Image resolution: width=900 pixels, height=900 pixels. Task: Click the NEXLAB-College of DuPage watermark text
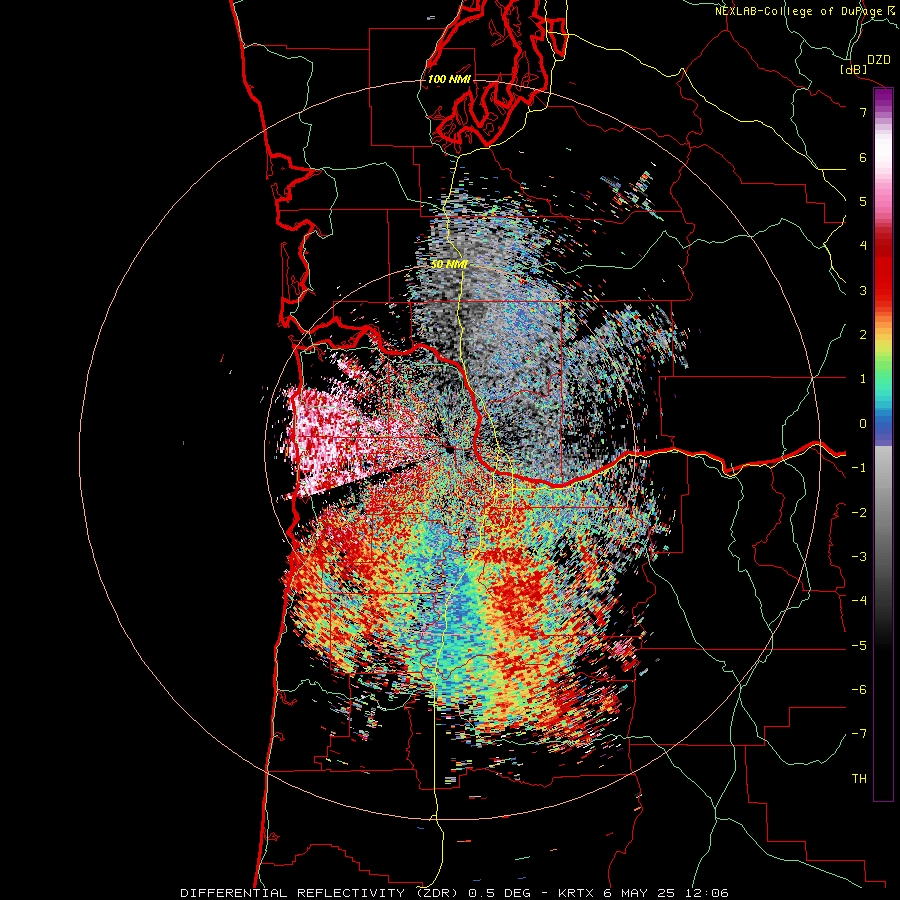801,11
